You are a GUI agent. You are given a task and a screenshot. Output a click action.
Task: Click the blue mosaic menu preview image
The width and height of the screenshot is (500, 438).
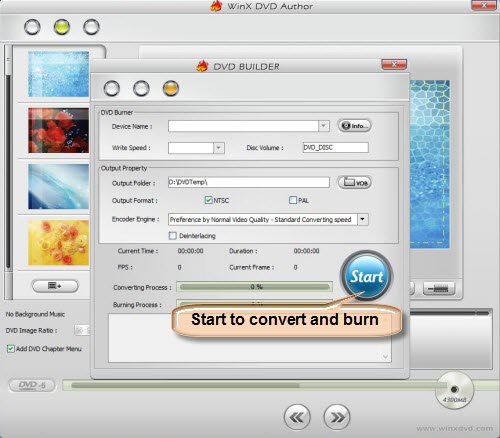click(x=429, y=163)
